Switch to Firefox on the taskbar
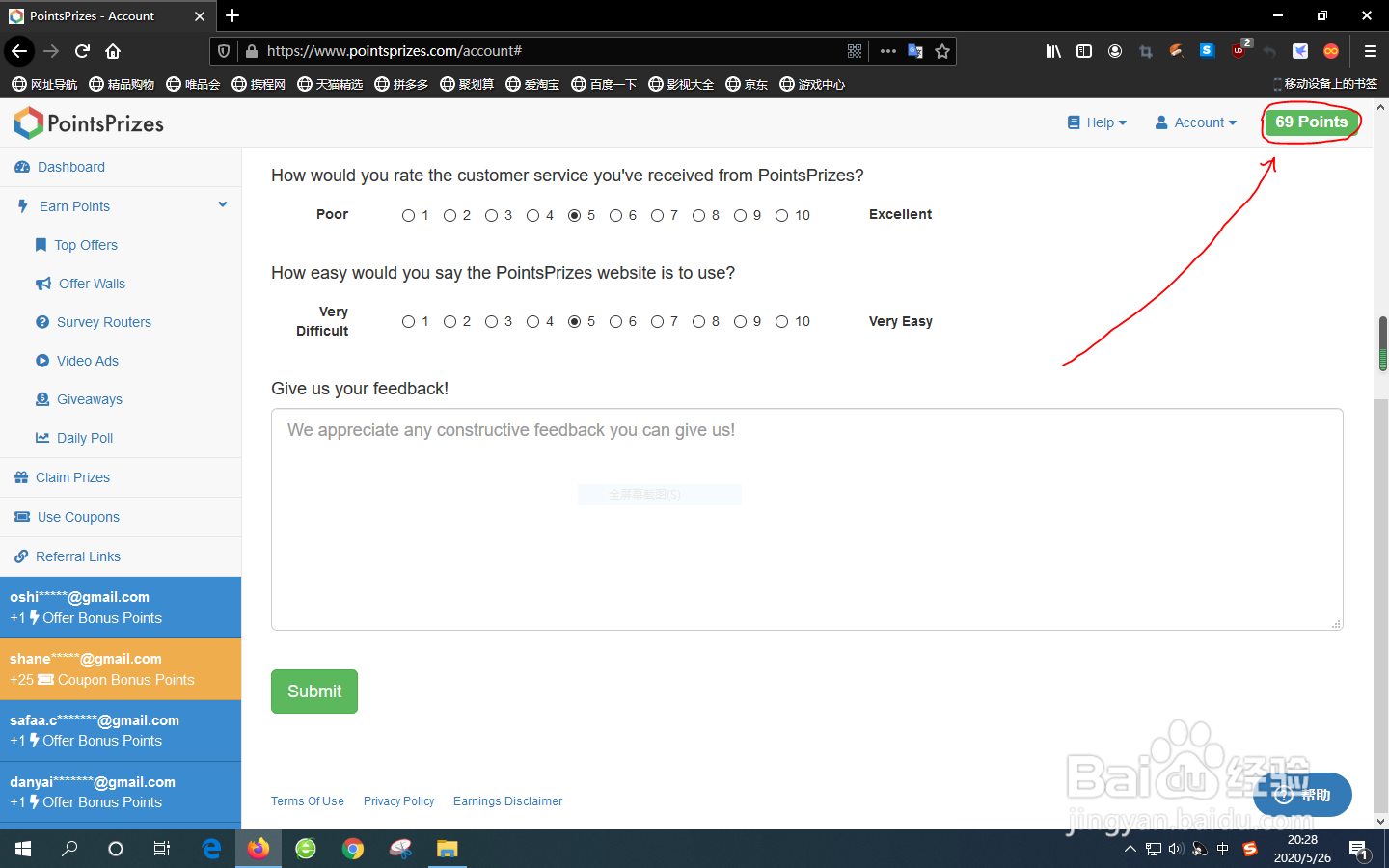The height and width of the screenshot is (868, 1389). [259, 849]
